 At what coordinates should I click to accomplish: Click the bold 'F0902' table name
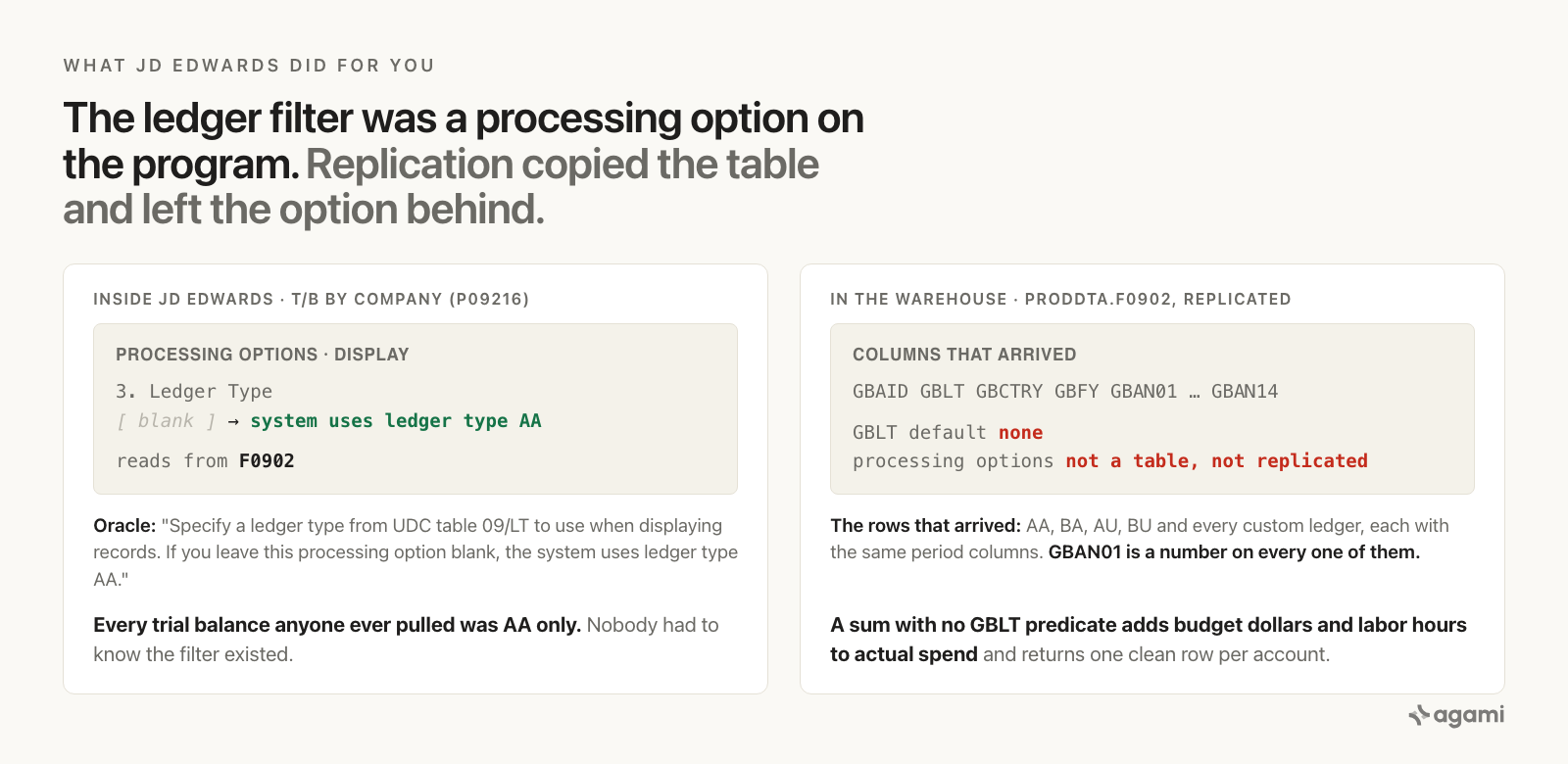click(267, 461)
